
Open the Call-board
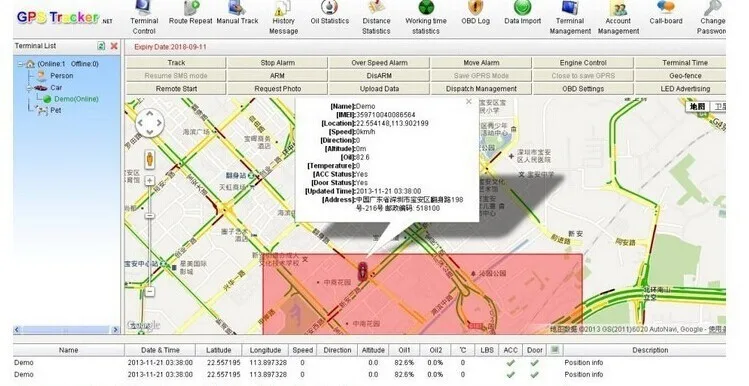[666, 13]
